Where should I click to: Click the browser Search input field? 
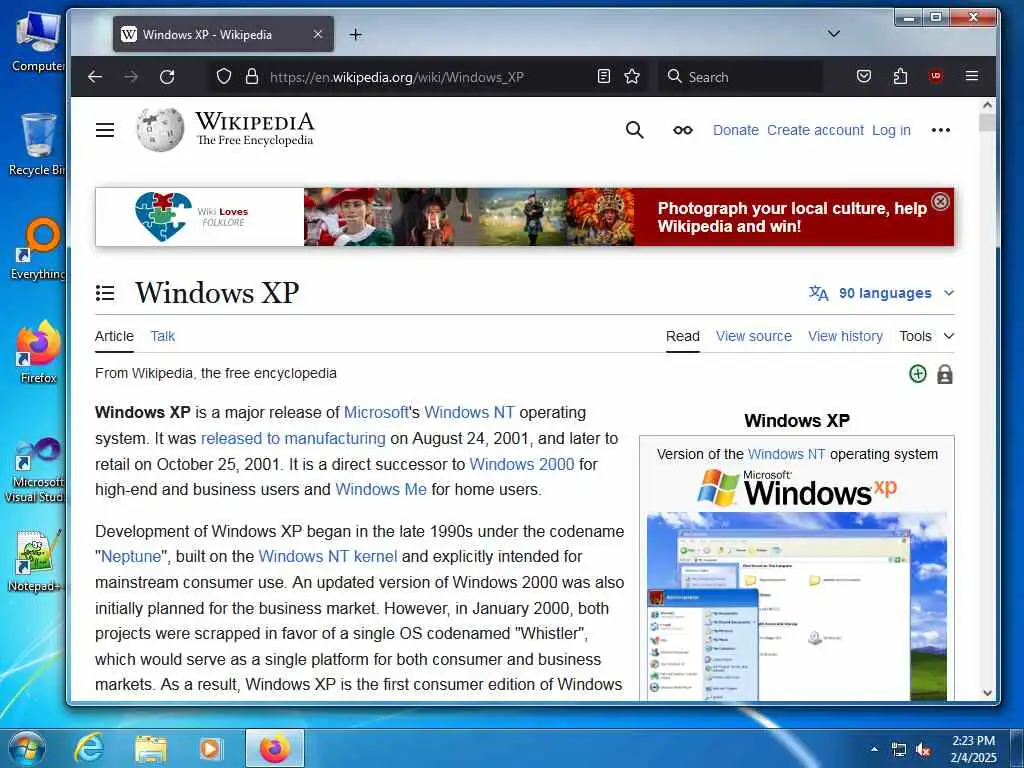point(740,77)
